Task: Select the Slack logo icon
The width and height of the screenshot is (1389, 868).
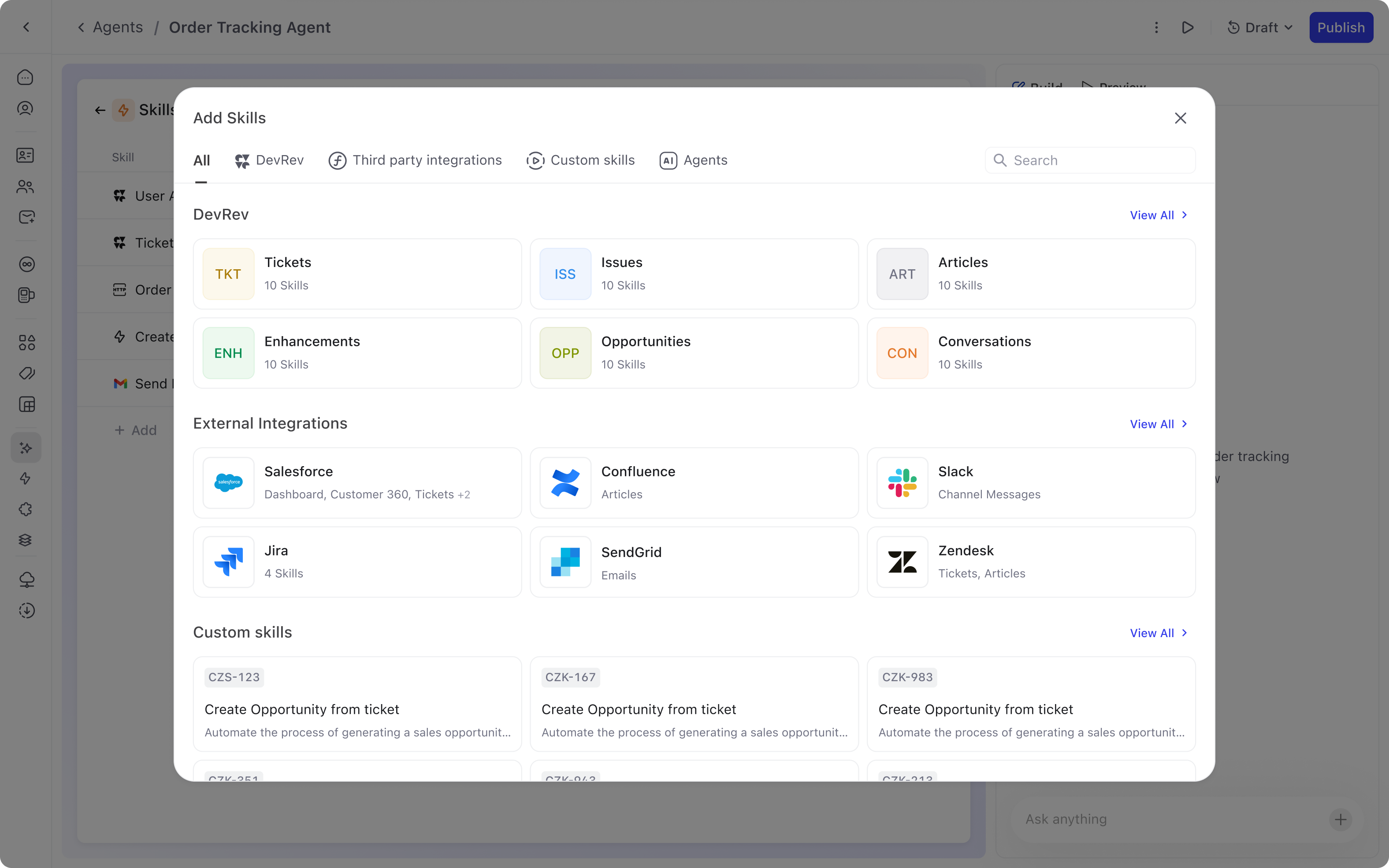Action: pyautogui.click(x=902, y=483)
